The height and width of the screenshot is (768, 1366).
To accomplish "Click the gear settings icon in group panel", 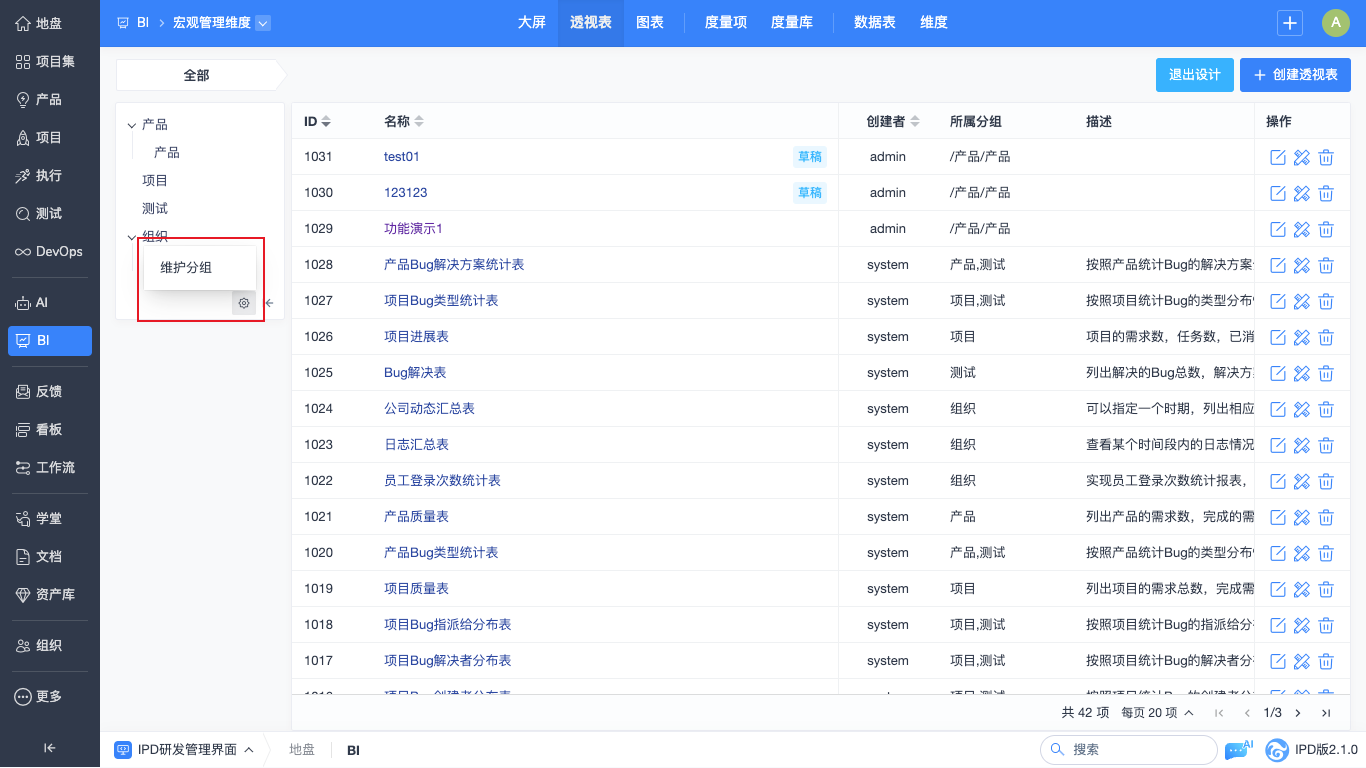I will (x=243, y=303).
